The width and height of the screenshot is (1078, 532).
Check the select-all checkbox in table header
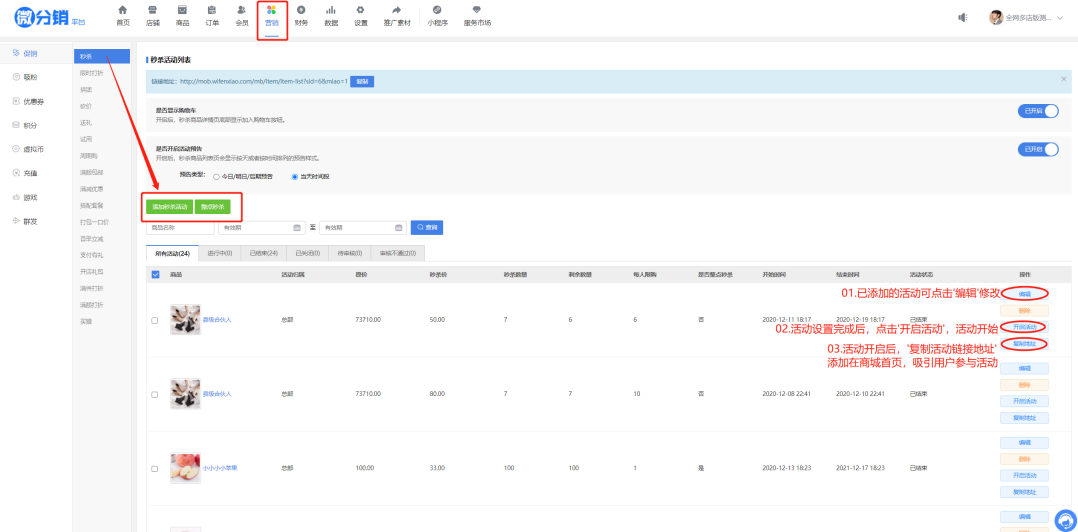[155, 274]
